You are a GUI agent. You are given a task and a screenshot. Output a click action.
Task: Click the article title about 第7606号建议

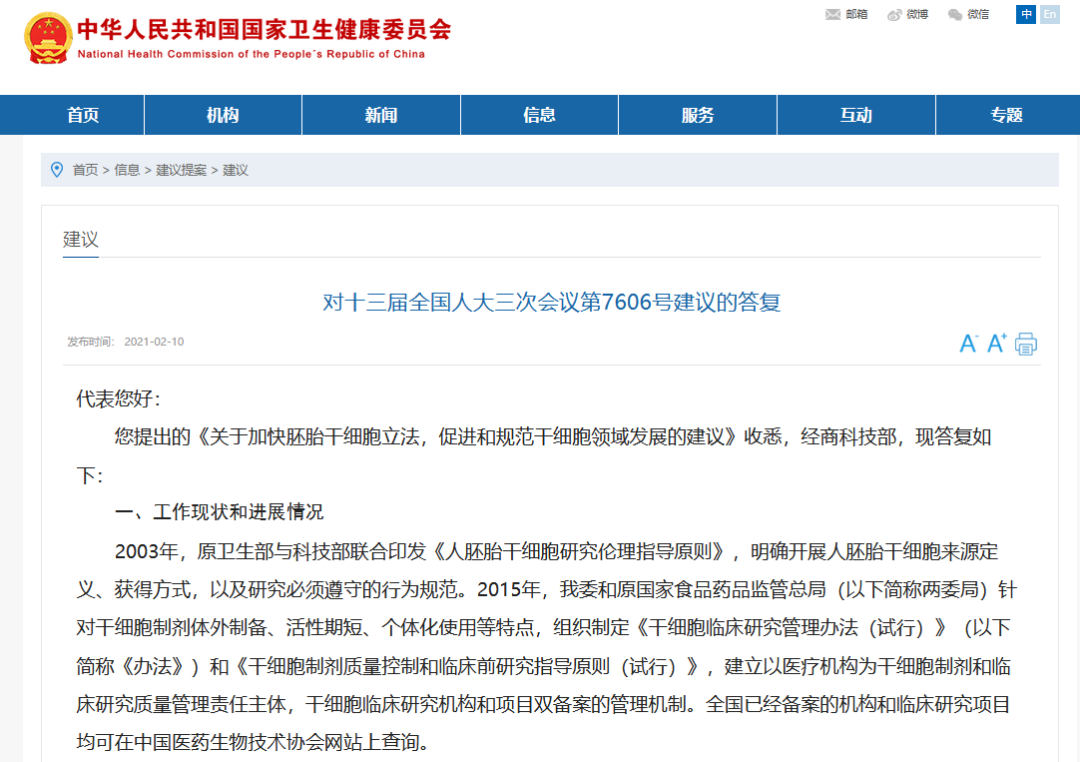coord(552,302)
